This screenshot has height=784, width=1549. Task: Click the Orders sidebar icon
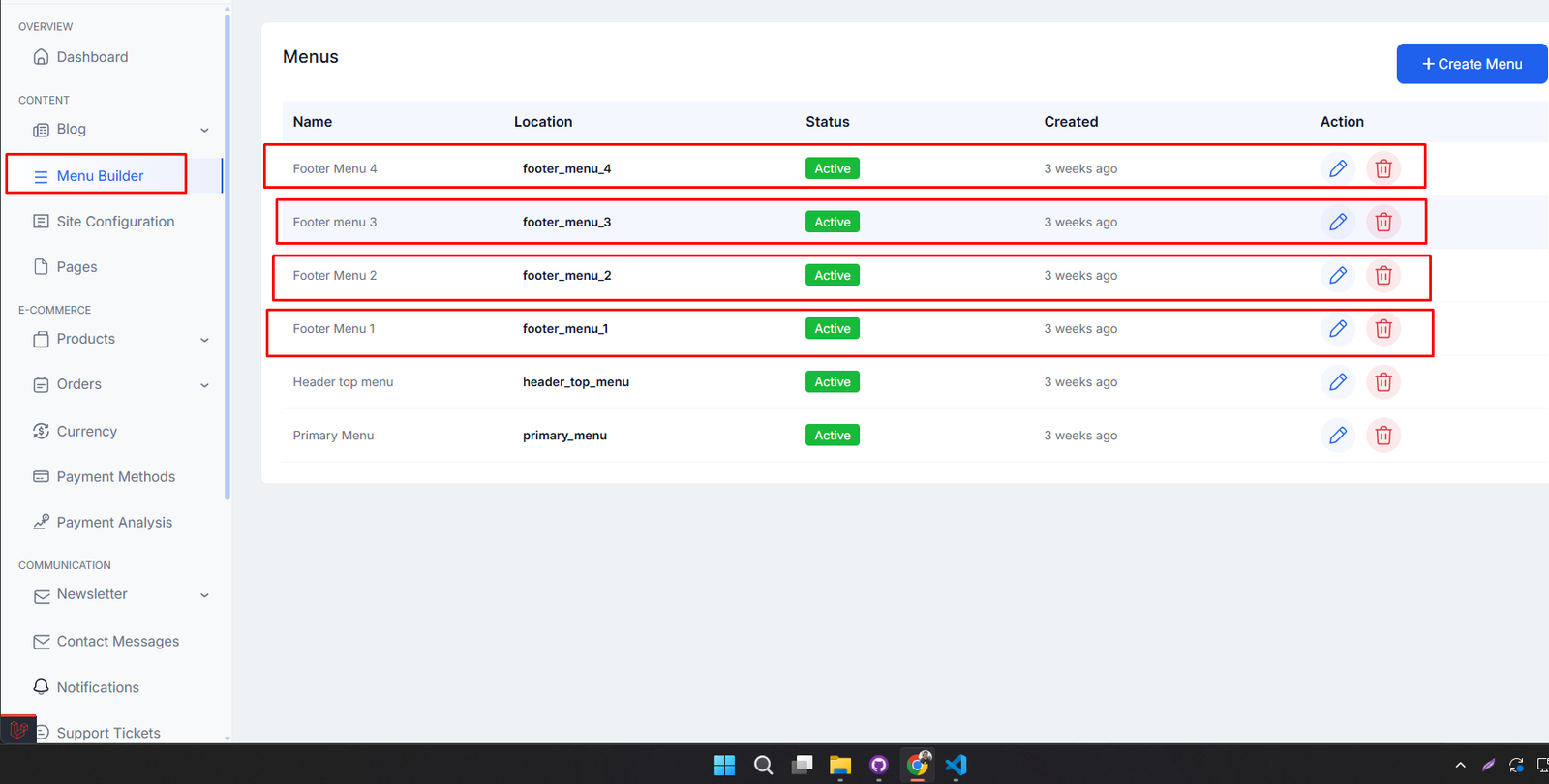[41, 384]
